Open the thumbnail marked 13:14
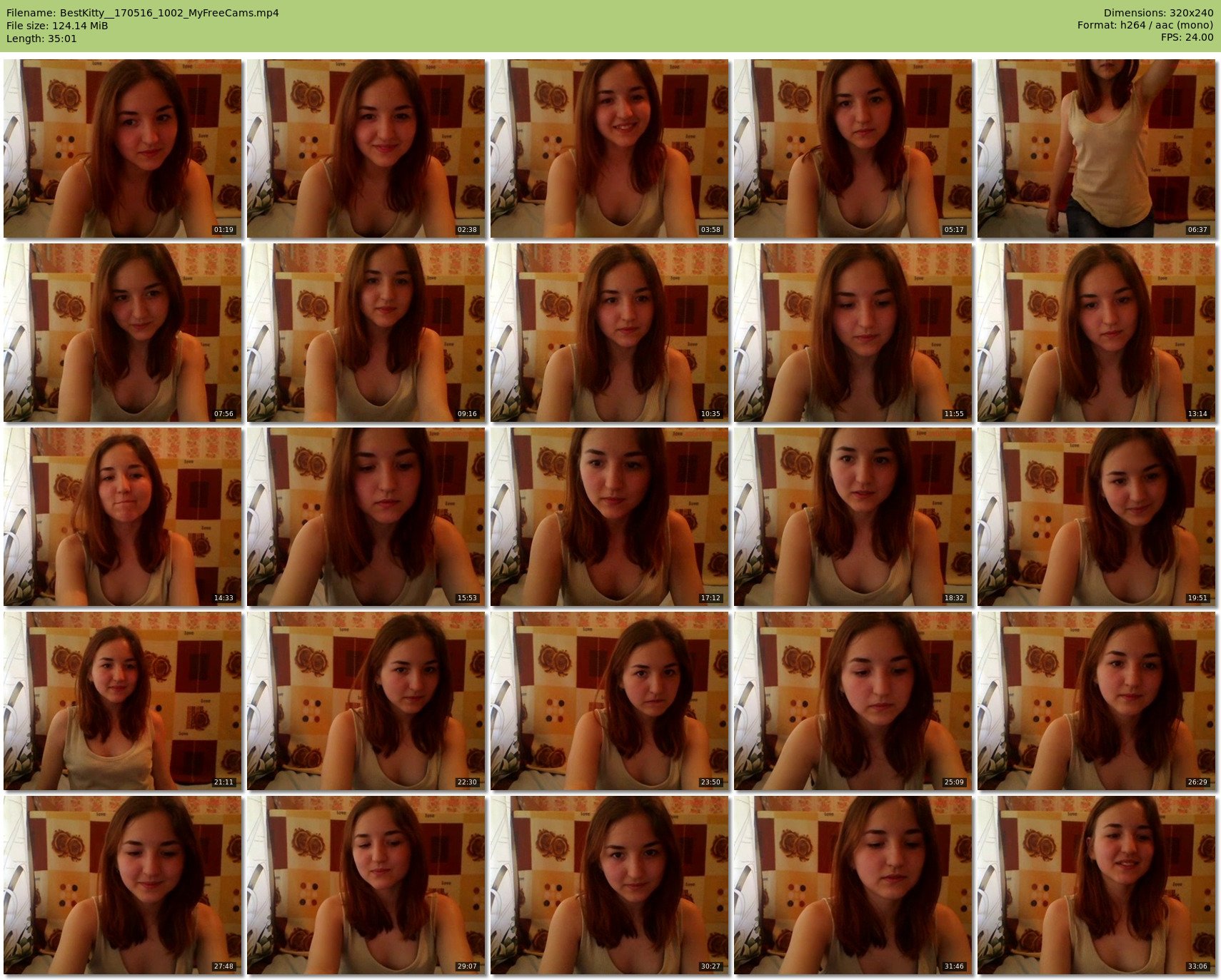Image resolution: width=1221 pixels, height=980 pixels. [1096, 333]
